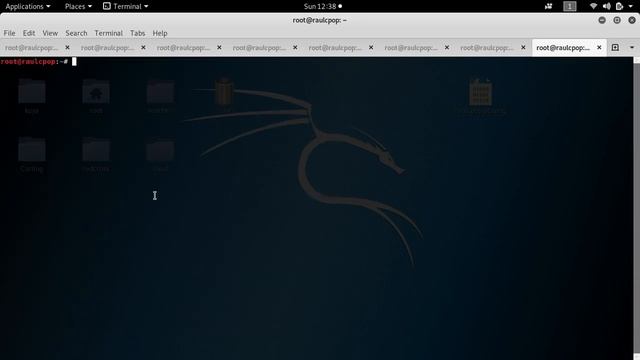This screenshot has width=640, height=360.
Task: Open the tab list dropdown arrow
Action: 631,47
